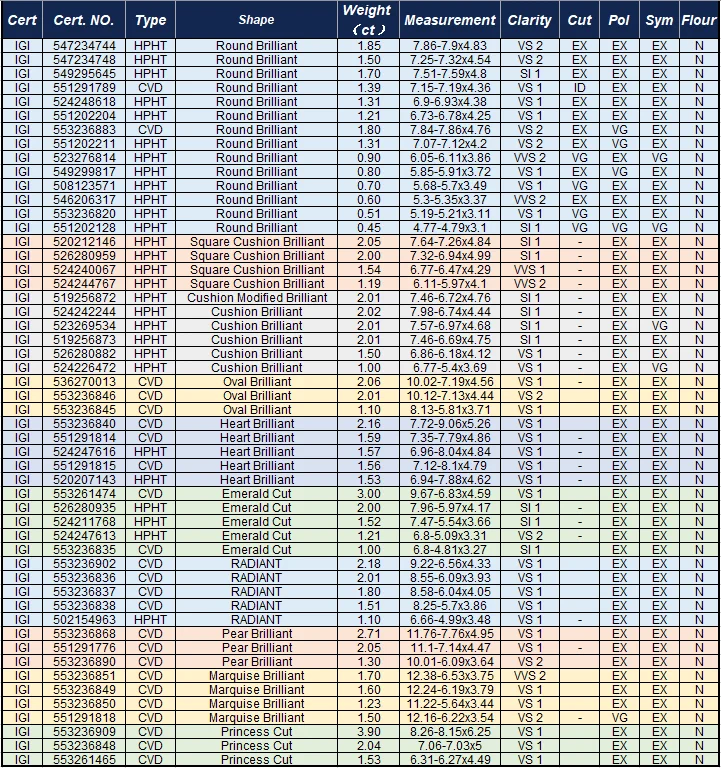Click cert number 502154963

coord(84,620)
